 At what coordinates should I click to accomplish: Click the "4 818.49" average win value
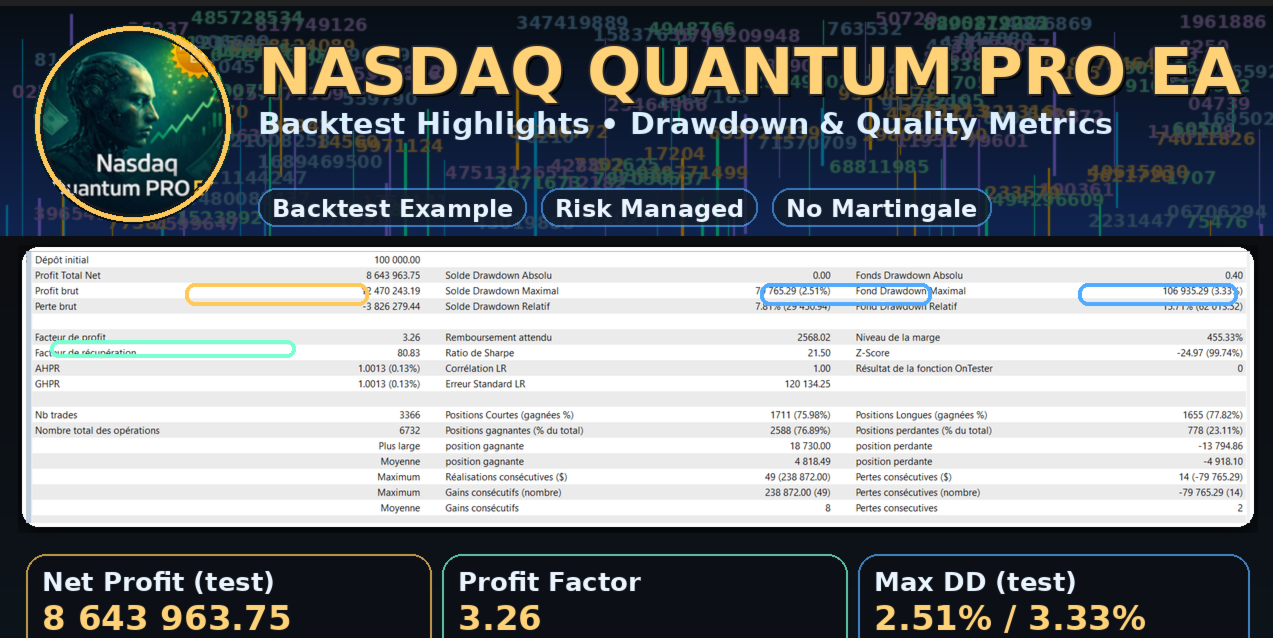(x=813, y=462)
